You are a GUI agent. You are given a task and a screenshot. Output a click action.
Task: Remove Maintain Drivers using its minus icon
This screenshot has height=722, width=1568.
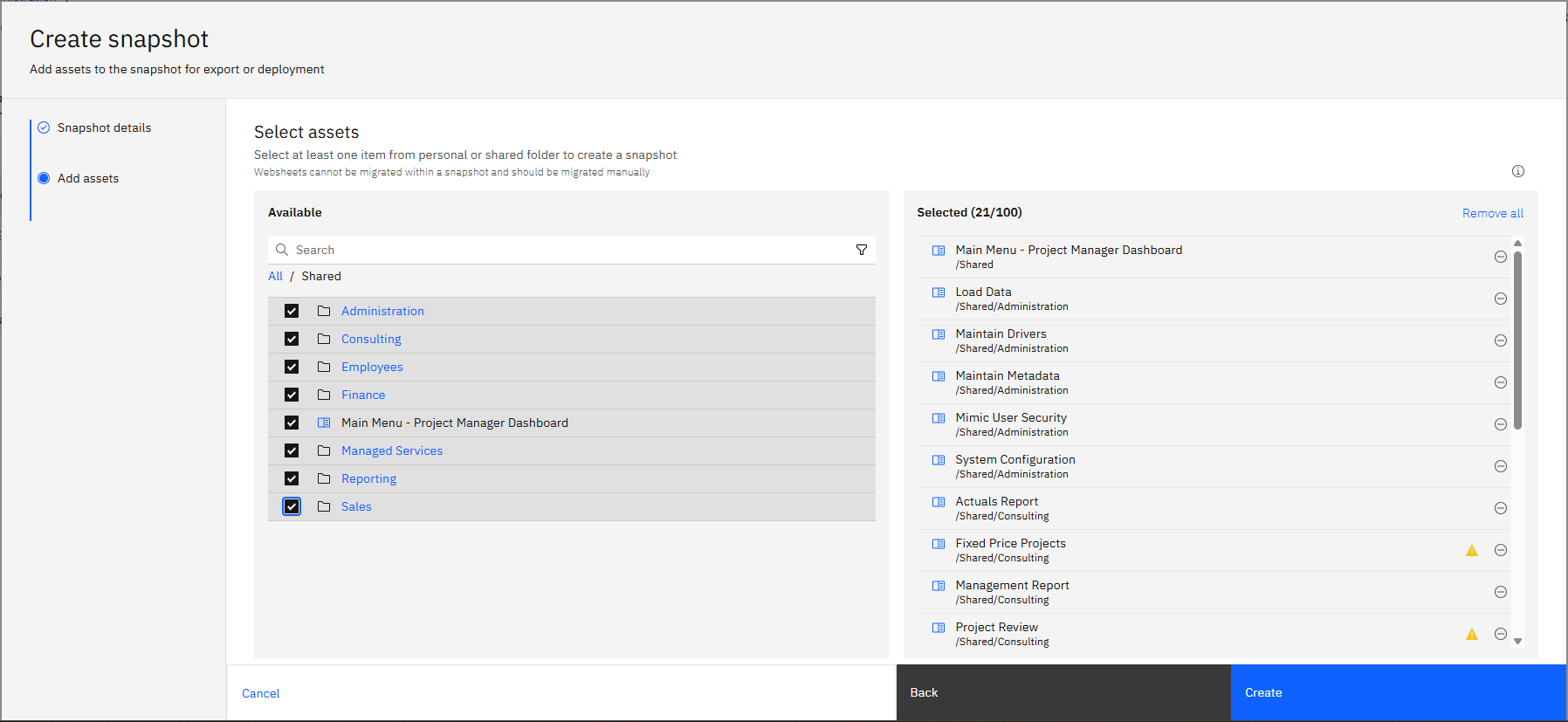(x=1500, y=340)
